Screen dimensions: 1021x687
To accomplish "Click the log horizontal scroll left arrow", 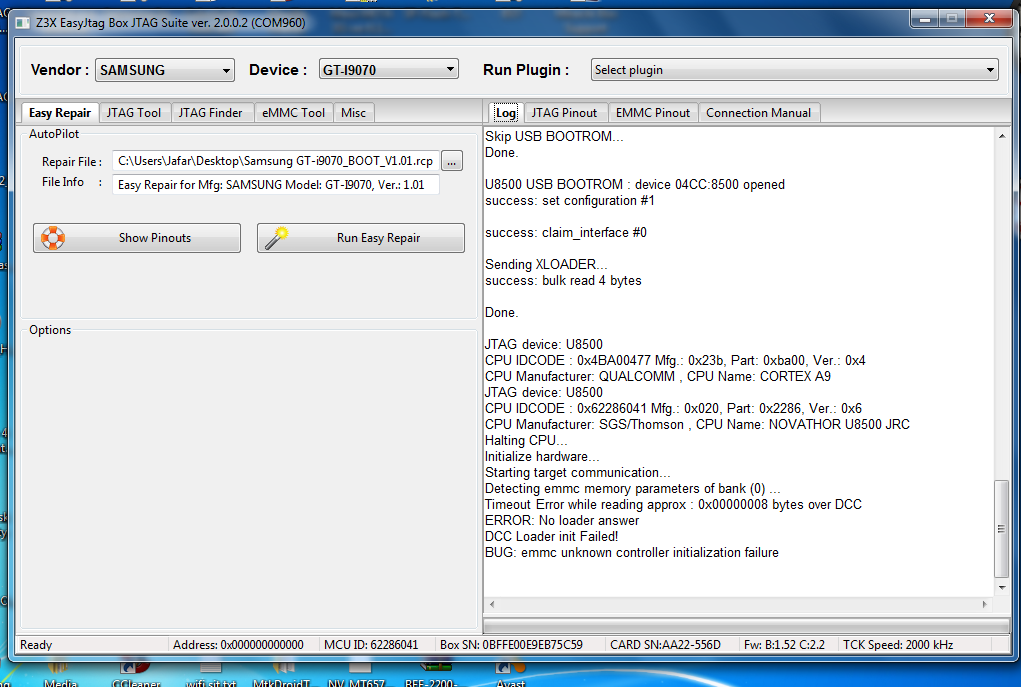I will [x=492, y=604].
